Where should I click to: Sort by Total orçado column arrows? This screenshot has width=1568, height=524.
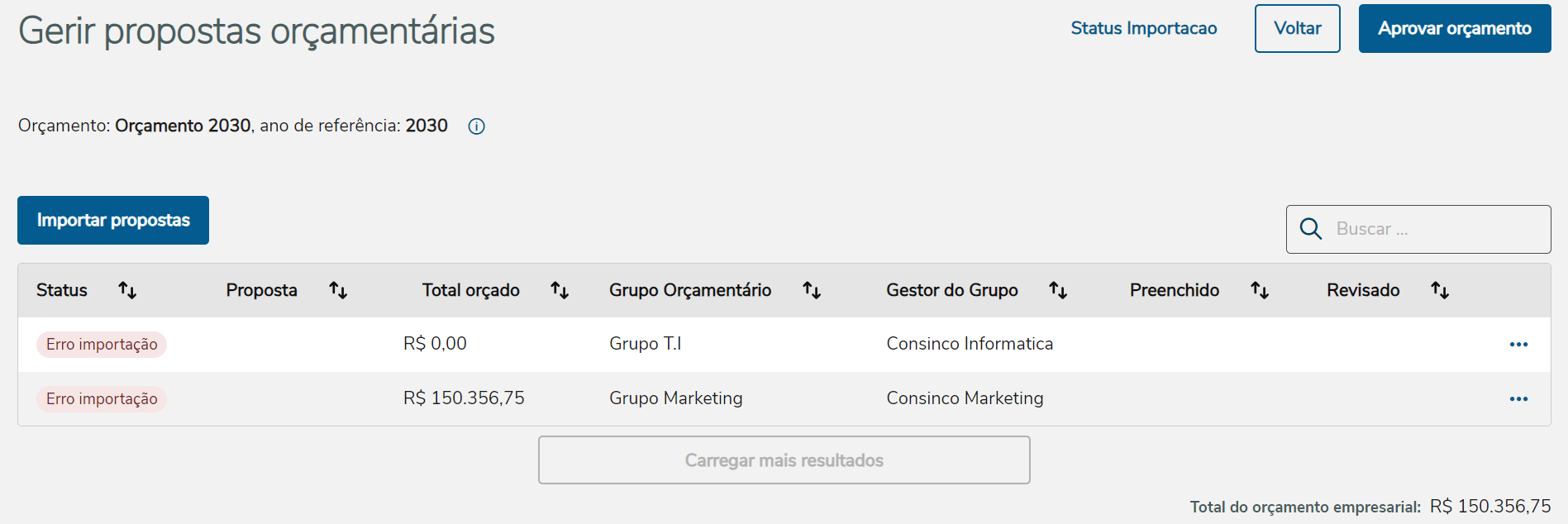560,290
